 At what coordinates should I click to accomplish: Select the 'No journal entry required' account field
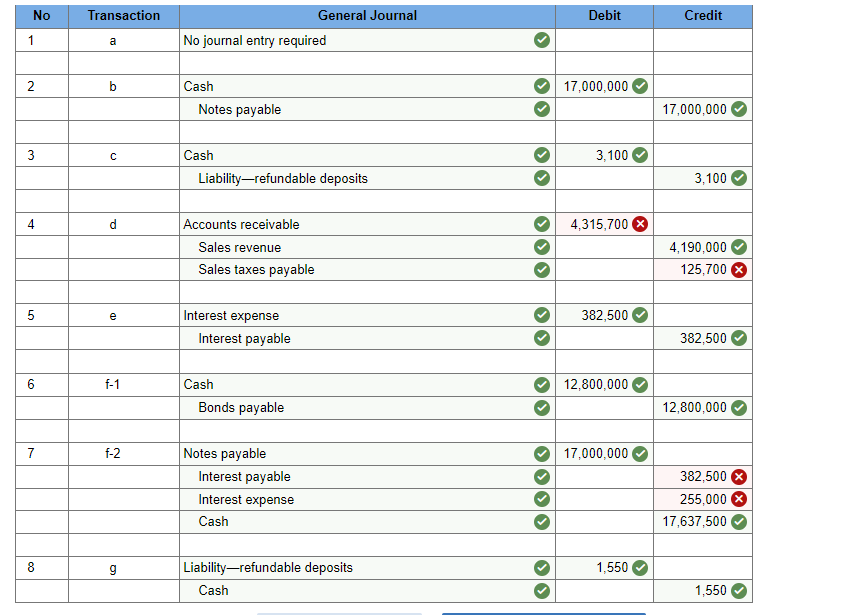coord(367,40)
